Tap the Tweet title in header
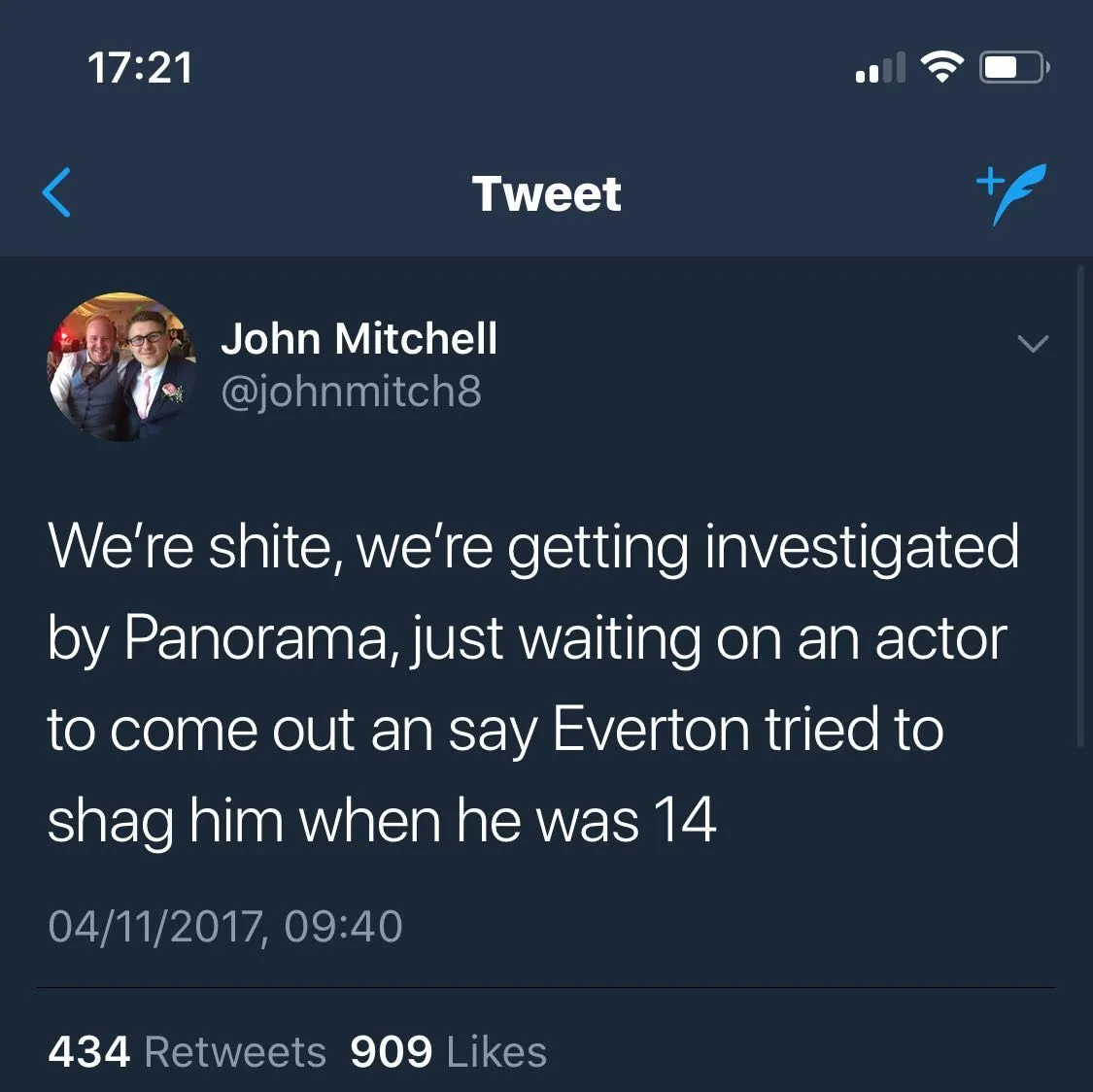 coord(546,193)
